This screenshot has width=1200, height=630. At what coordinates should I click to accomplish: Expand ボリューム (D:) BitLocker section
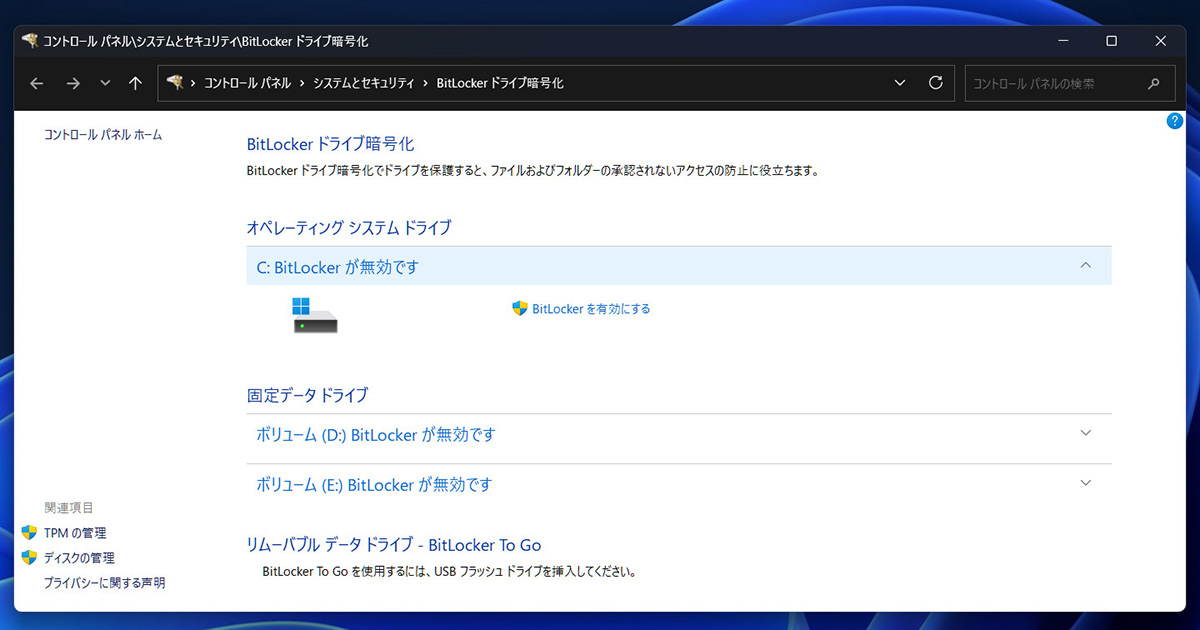tap(1086, 434)
